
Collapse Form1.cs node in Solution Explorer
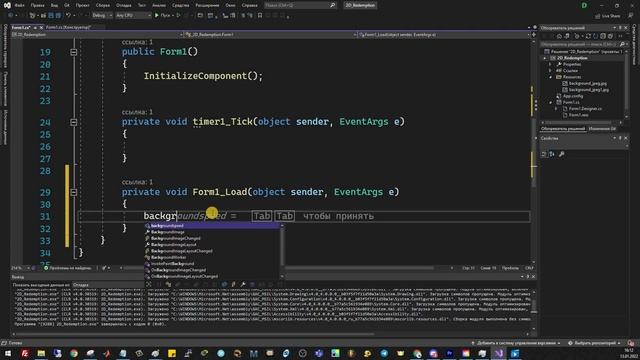click(x=550, y=102)
